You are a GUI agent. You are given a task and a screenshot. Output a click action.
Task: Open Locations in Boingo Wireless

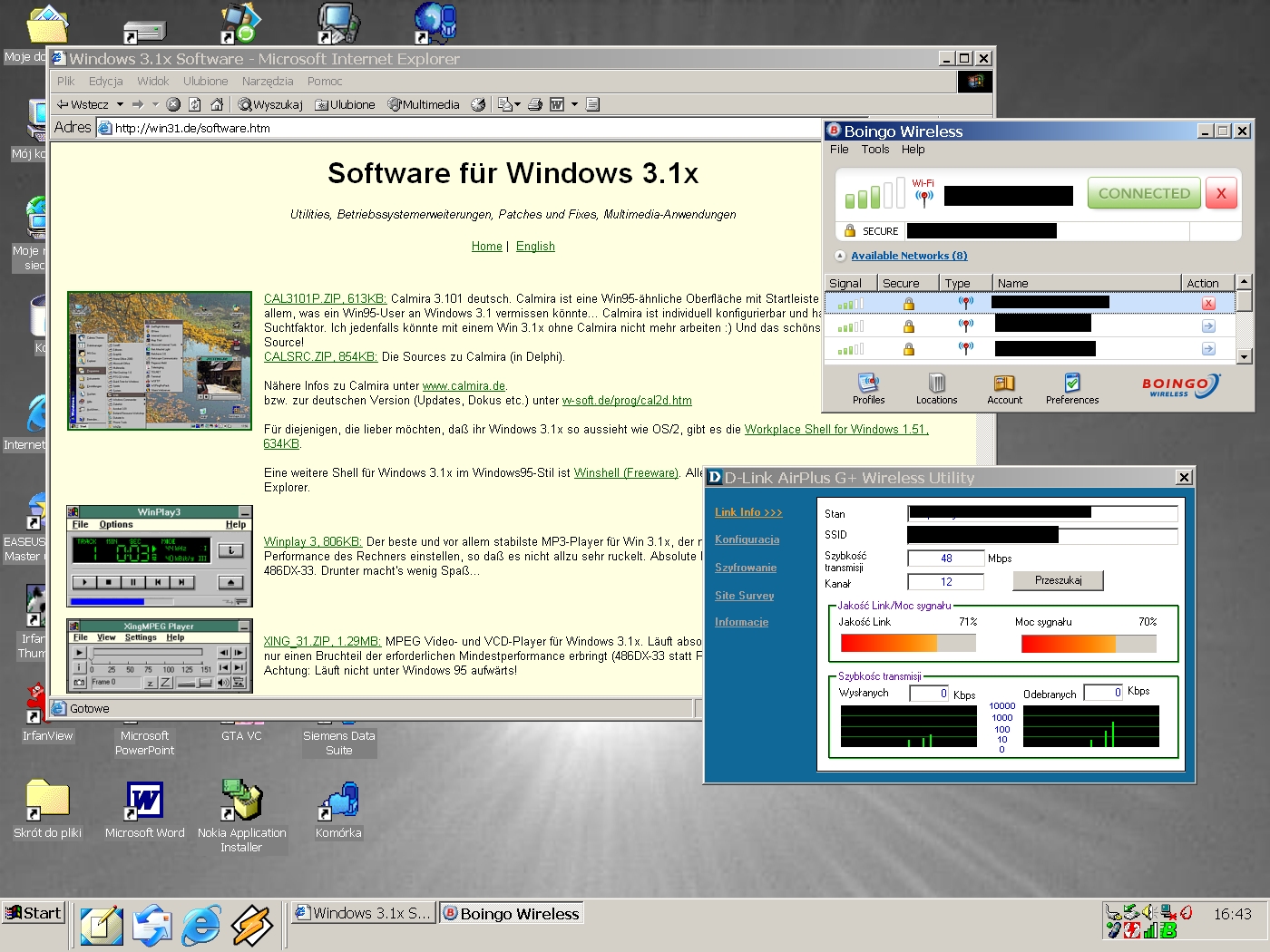(x=936, y=389)
